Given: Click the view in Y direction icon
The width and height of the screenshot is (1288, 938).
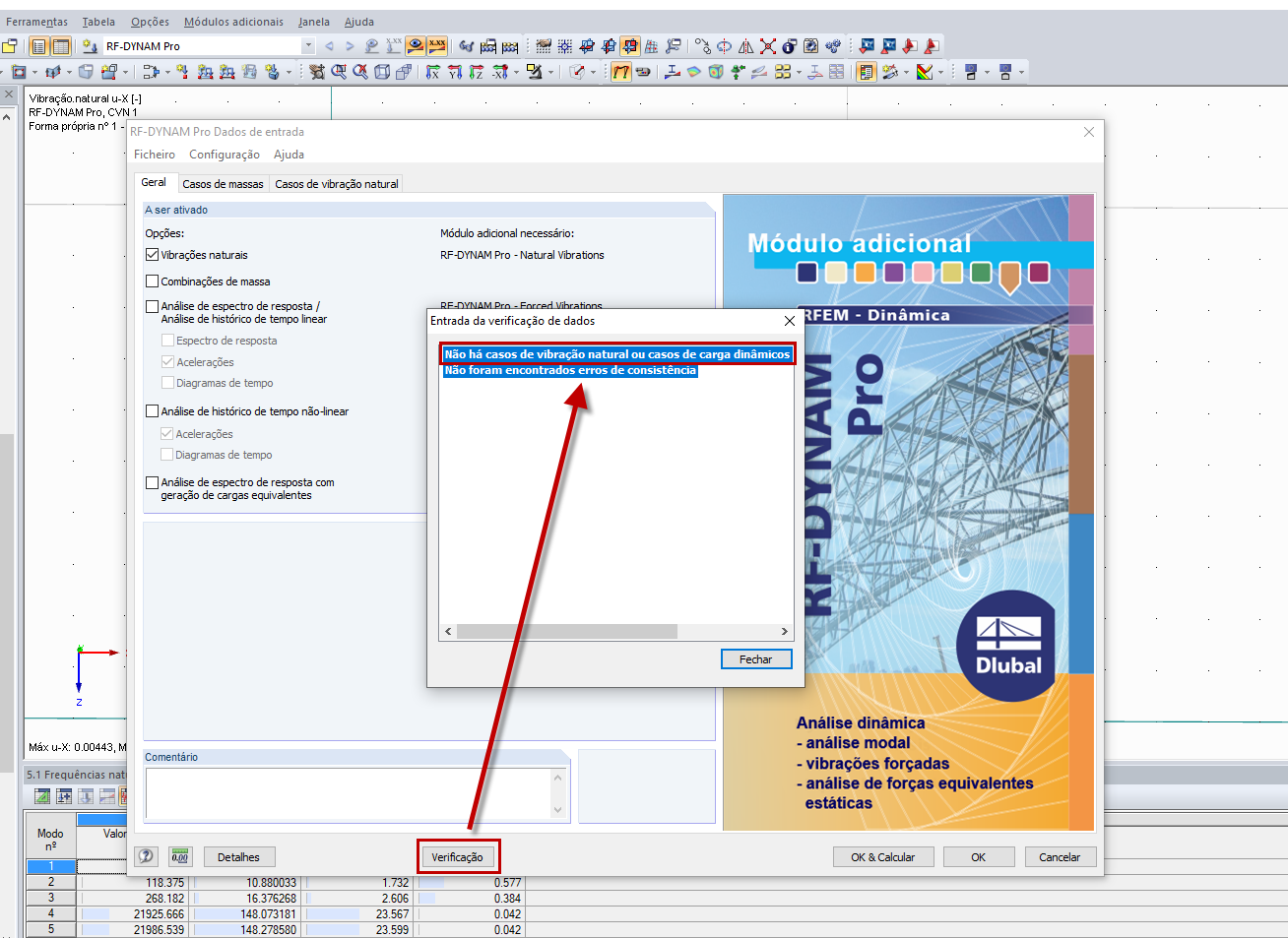Looking at the screenshot, I should coord(455,72).
